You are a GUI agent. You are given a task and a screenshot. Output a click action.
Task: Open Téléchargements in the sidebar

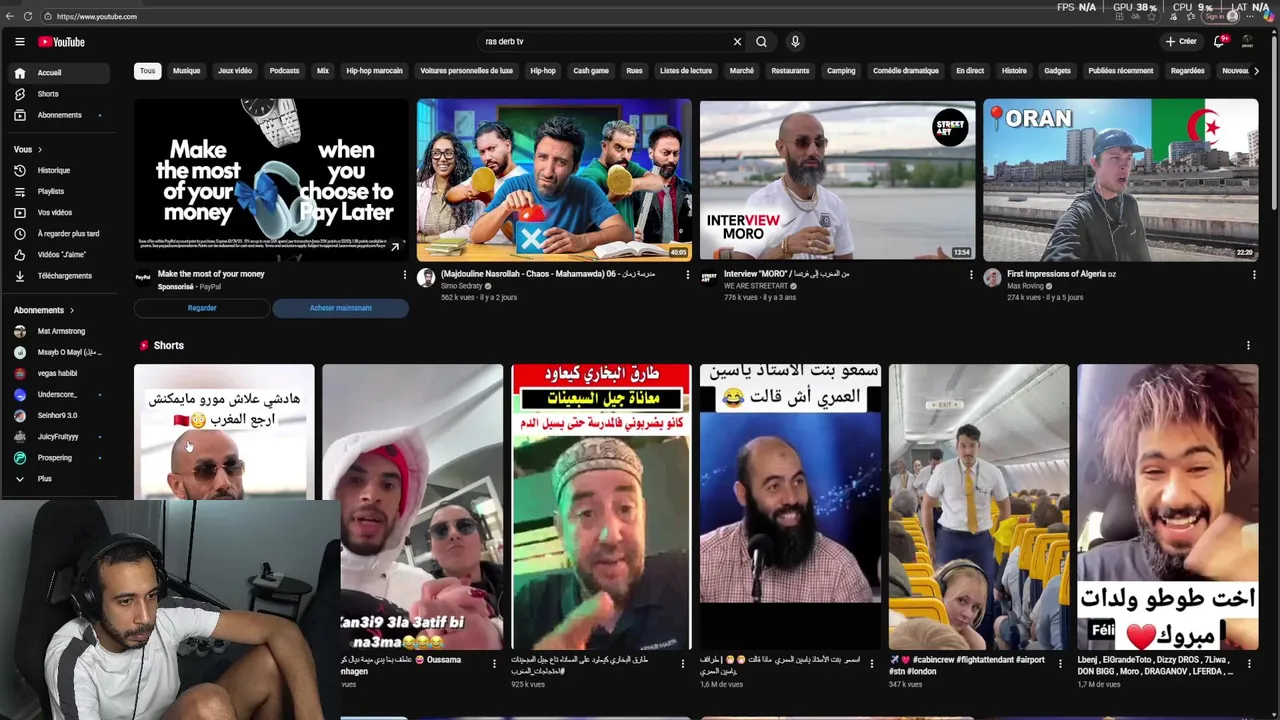coord(60,275)
